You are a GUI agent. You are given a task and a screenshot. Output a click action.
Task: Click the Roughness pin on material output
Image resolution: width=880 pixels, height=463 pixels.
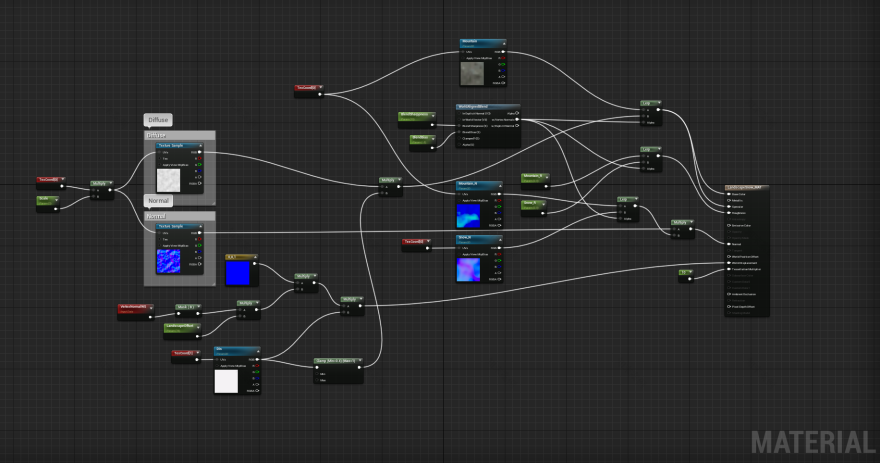point(728,213)
